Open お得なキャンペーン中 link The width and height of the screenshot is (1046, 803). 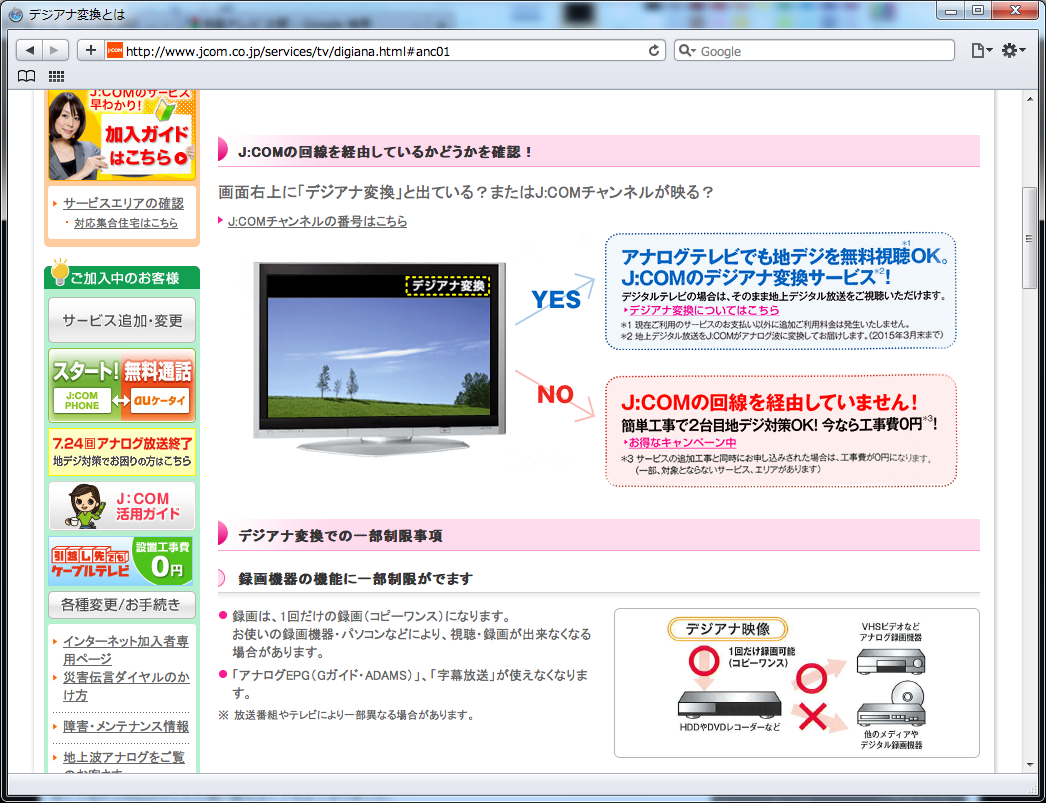click(x=682, y=442)
